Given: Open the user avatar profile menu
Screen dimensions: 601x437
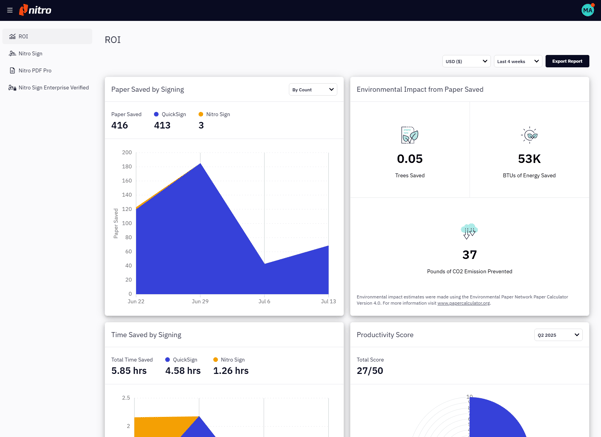Looking at the screenshot, I should [x=587, y=10].
